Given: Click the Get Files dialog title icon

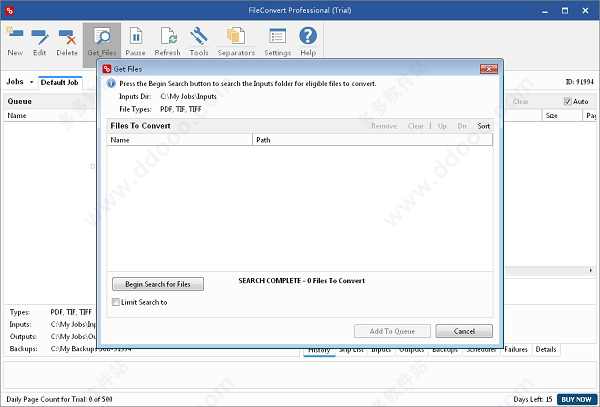Looking at the screenshot, I should (x=107, y=69).
